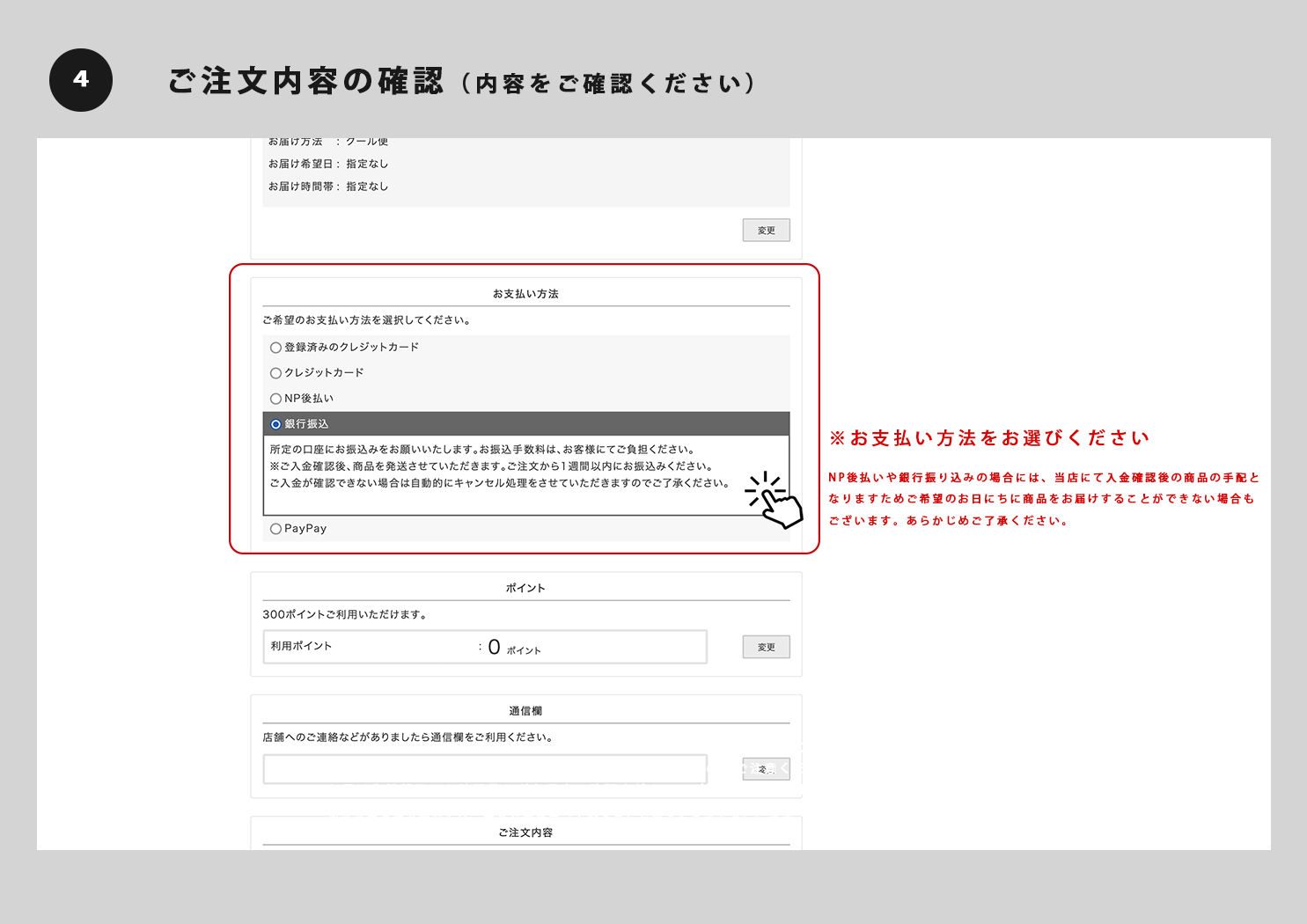Click text お届け希望日： 指定なし

(328, 164)
